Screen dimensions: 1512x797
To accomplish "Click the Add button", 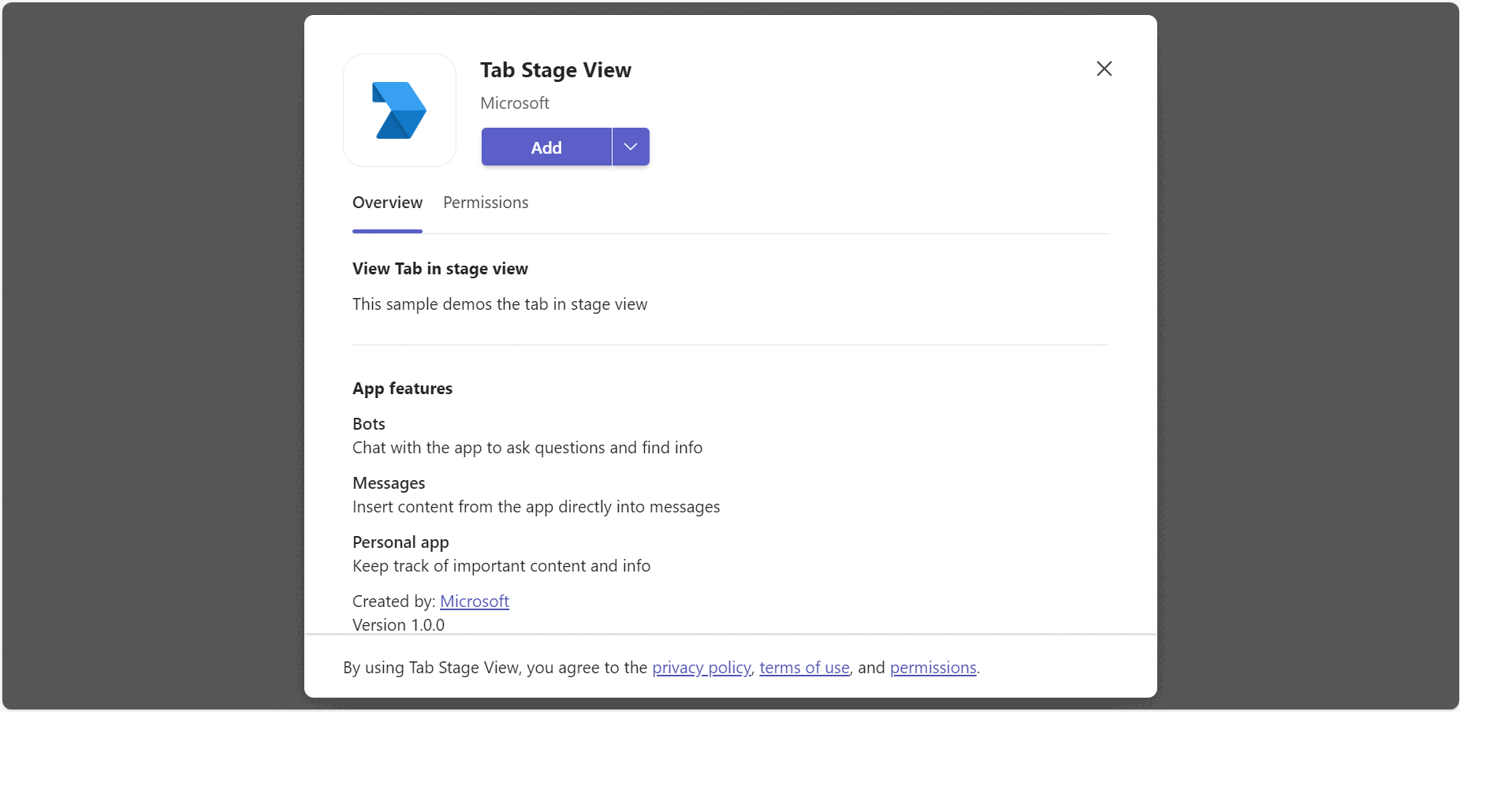I will 546,147.
